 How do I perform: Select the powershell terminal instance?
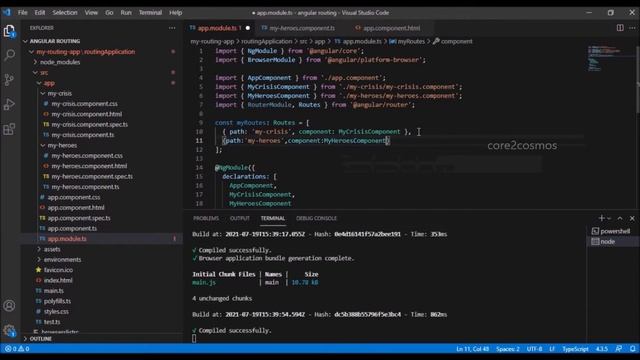(612, 231)
